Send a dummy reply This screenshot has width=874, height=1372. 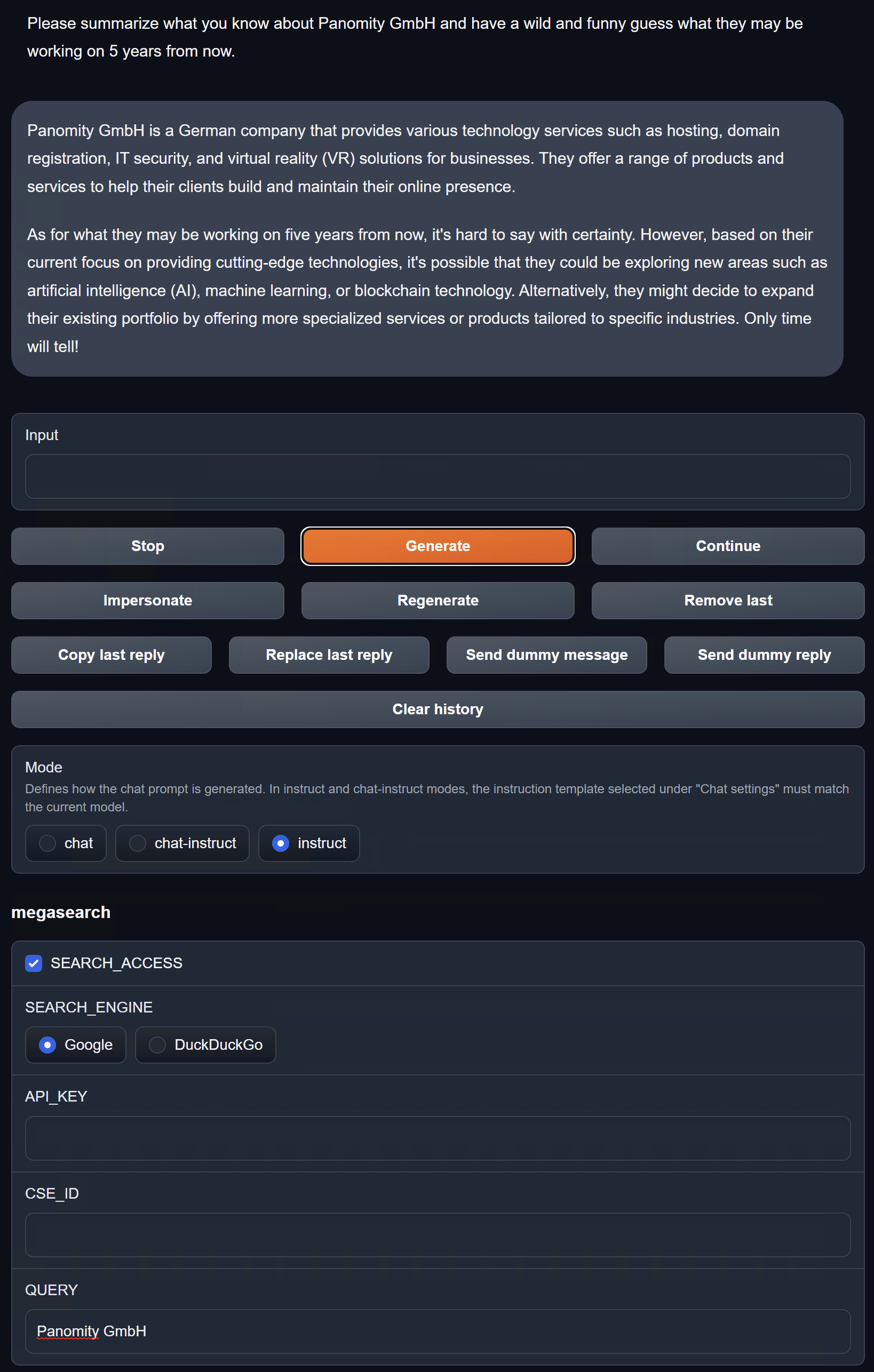(x=764, y=655)
